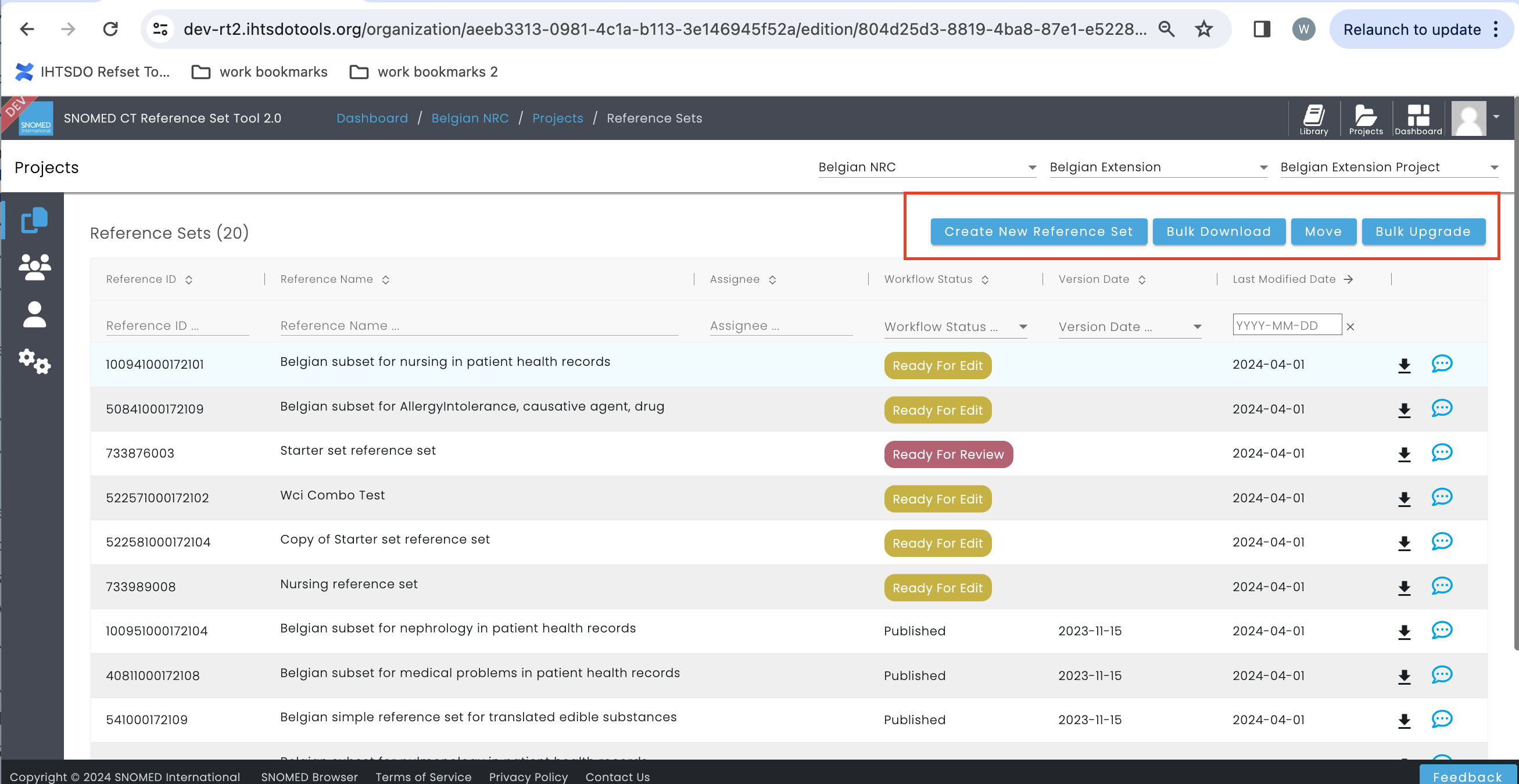The image size is (1519, 784).
Task: Open Privacy Policy footer link
Action: (x=528, y=776)
